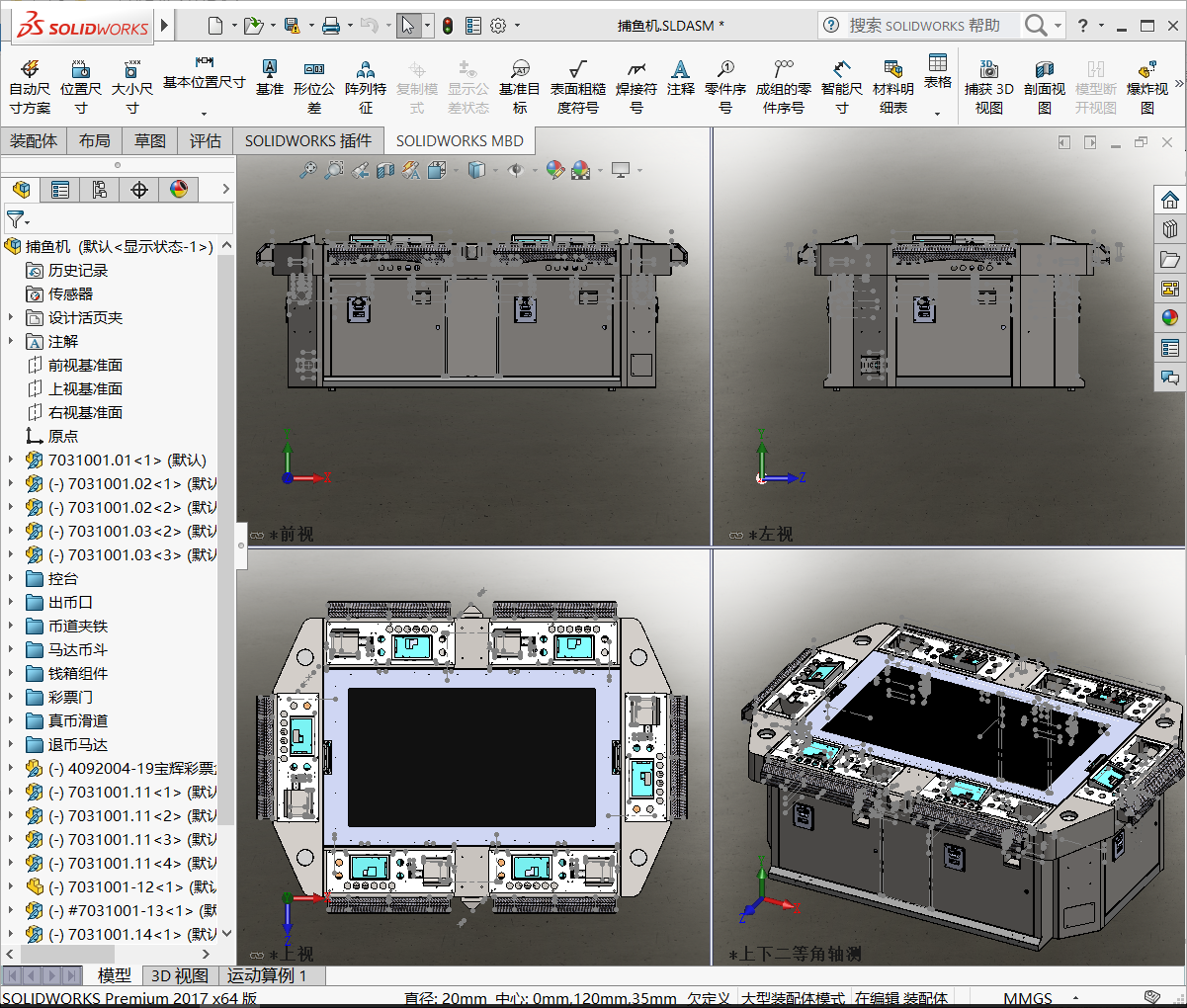This screenshot has width=1187, height=1008.
Task: Select the Previous View arrow icon
Action: point(361,169)
